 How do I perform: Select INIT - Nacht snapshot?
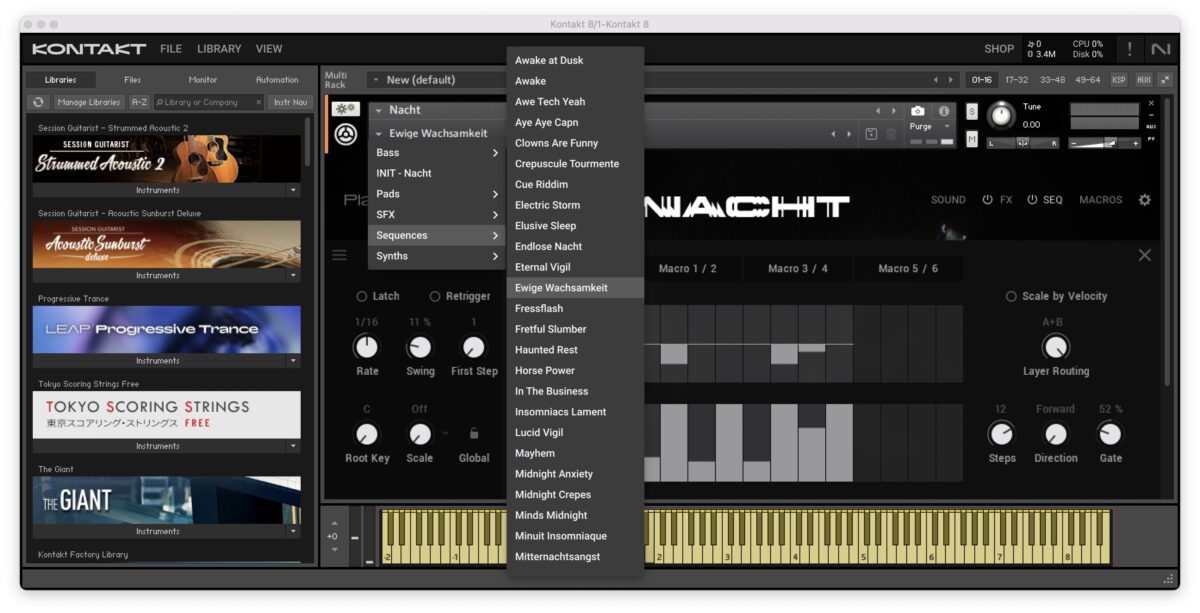pos(437,173)
